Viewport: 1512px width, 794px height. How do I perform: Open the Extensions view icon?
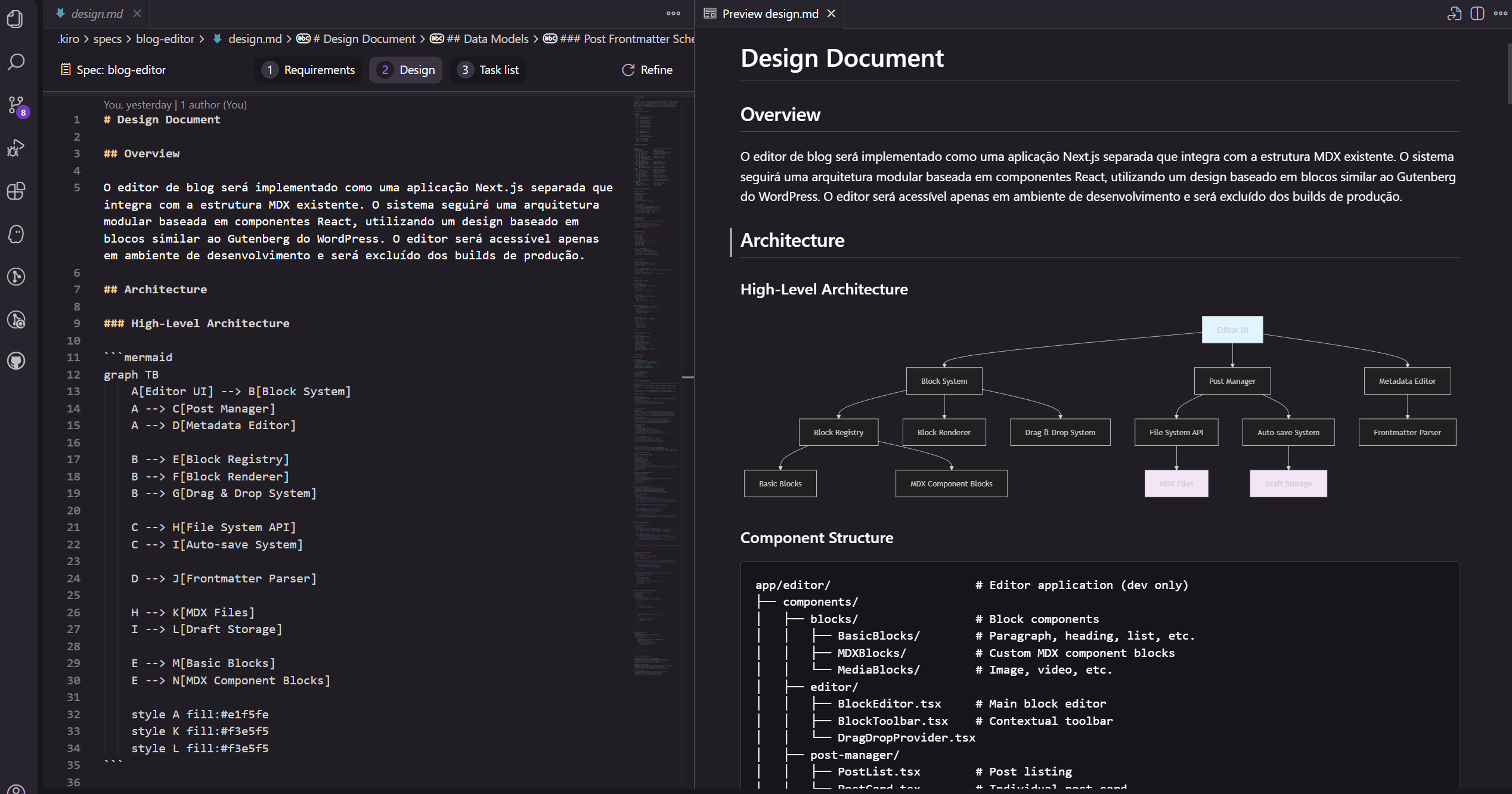click(x=16, y=191)
